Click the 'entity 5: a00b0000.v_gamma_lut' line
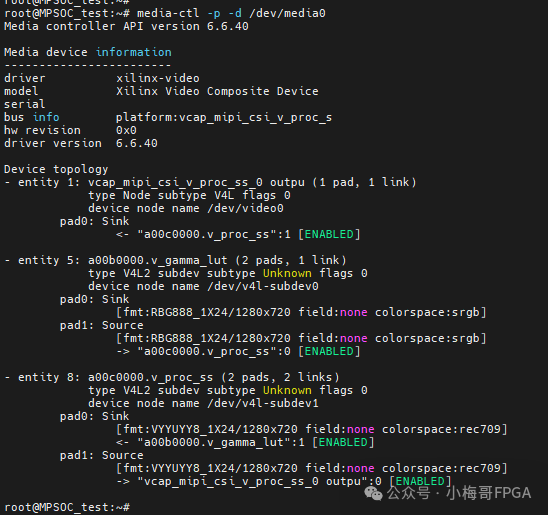 point(175,260)
